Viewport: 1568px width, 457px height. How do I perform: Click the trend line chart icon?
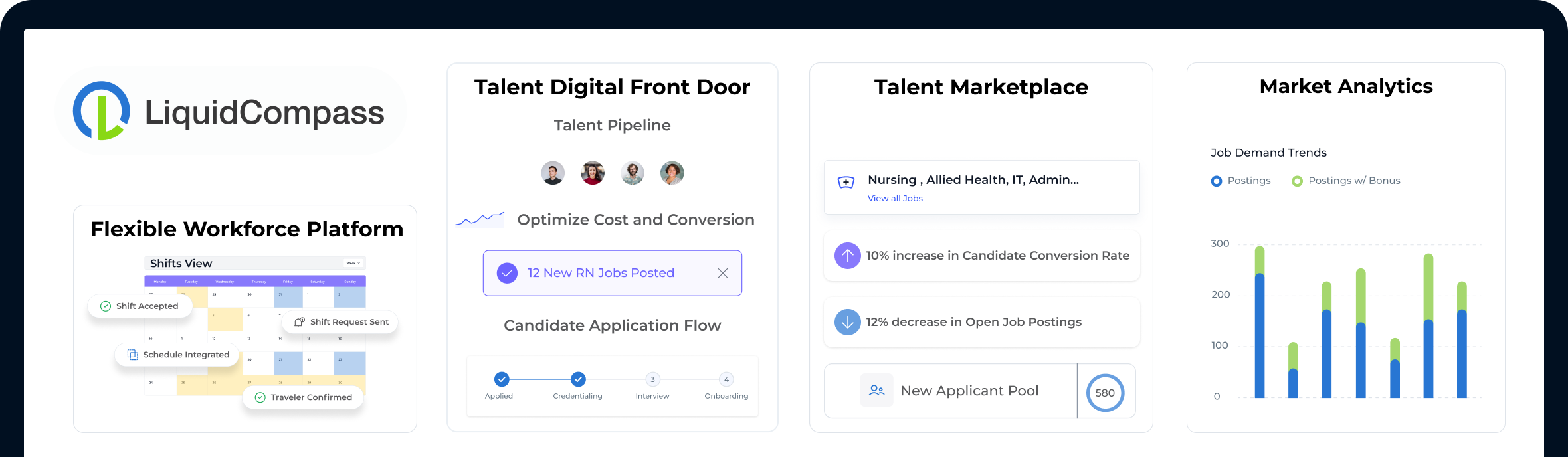tap(480, 219)
